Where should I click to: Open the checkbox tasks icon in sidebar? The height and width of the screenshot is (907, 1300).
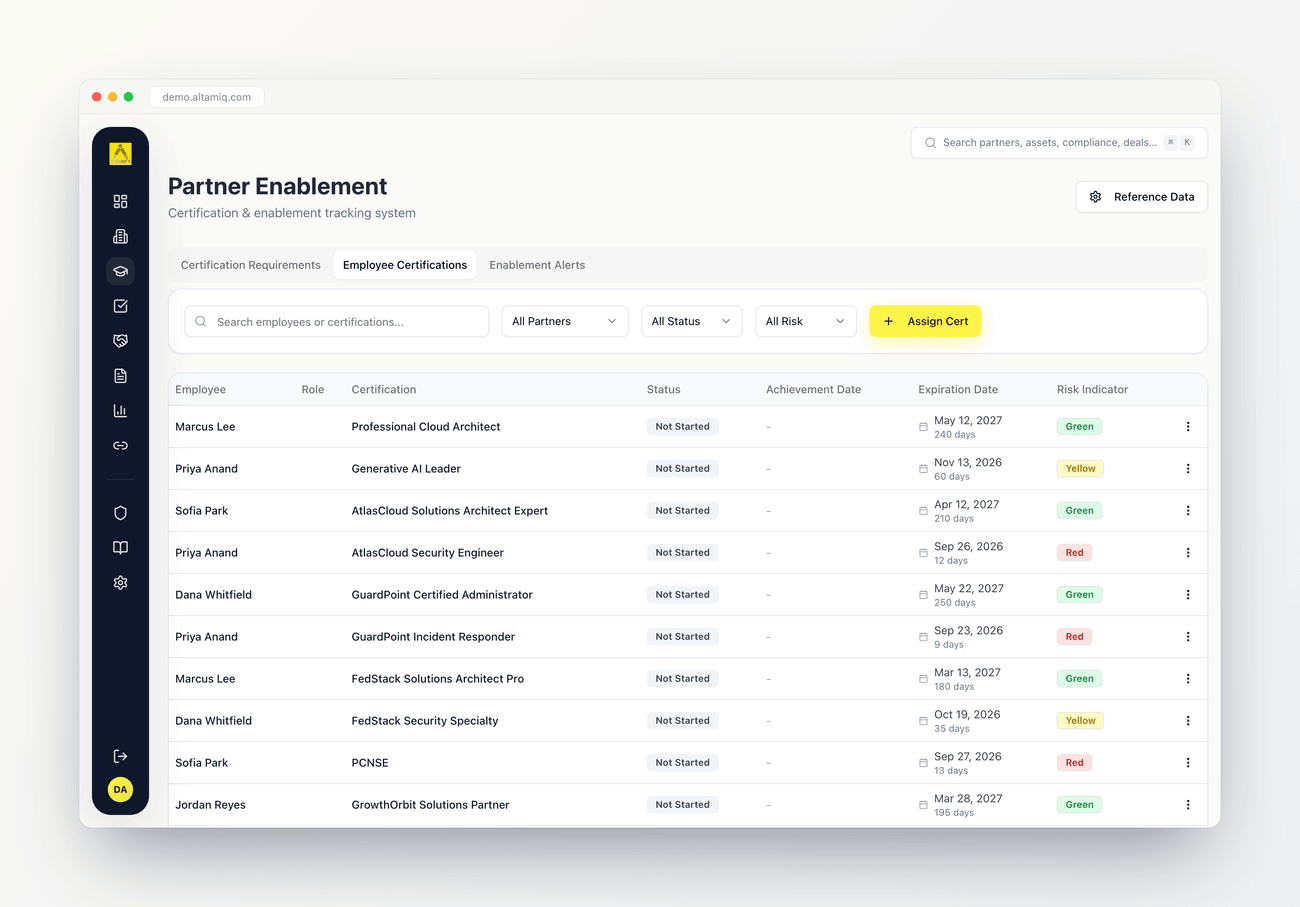click(120, 306)
